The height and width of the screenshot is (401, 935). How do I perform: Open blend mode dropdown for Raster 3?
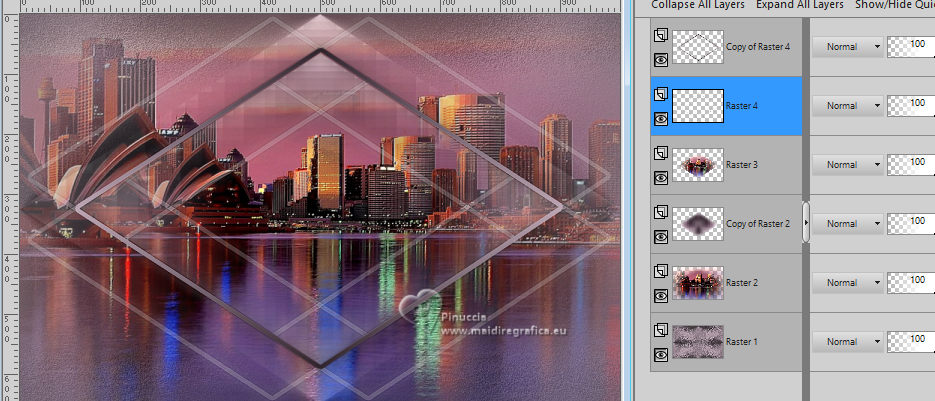pos(847,165)
